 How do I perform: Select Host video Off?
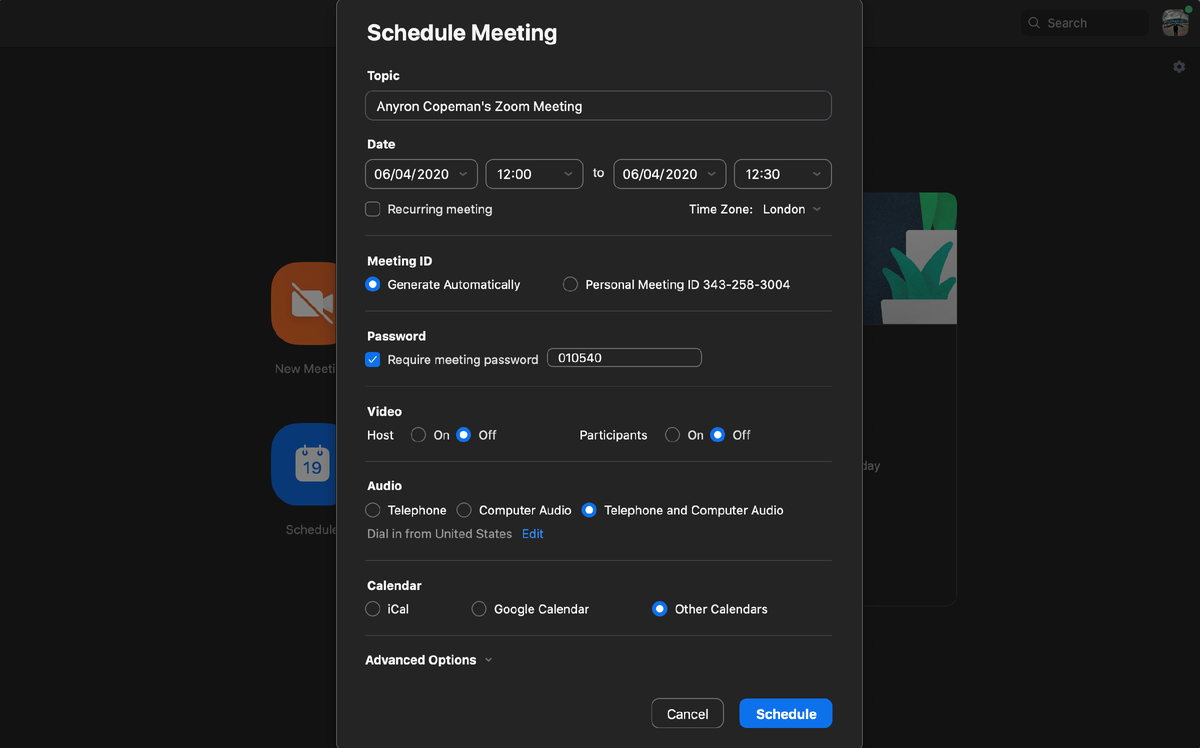(x=464, y=435)
